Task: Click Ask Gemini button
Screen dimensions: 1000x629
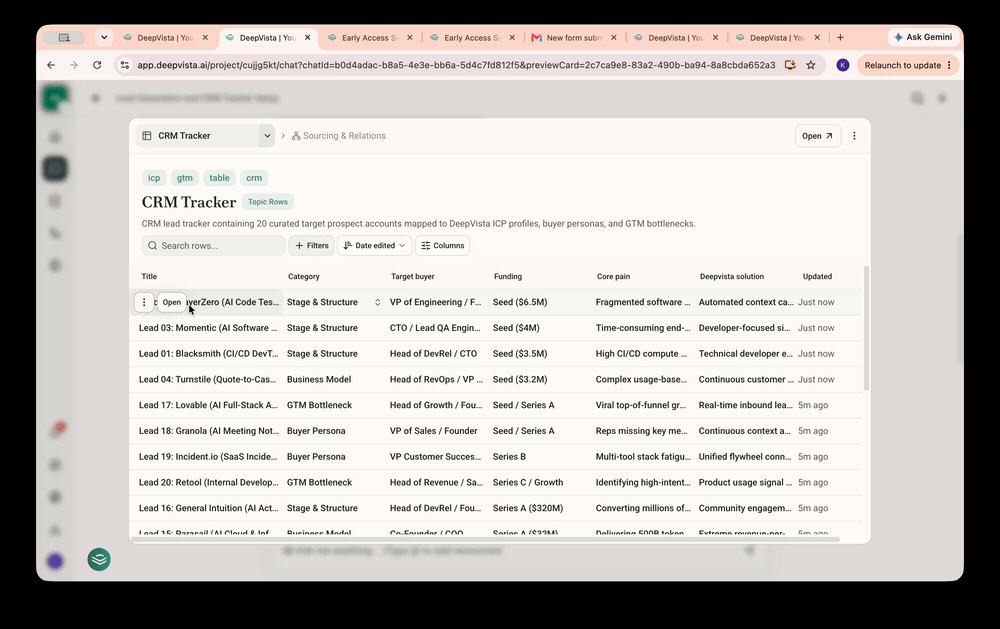Action: [x=923, y=37]
